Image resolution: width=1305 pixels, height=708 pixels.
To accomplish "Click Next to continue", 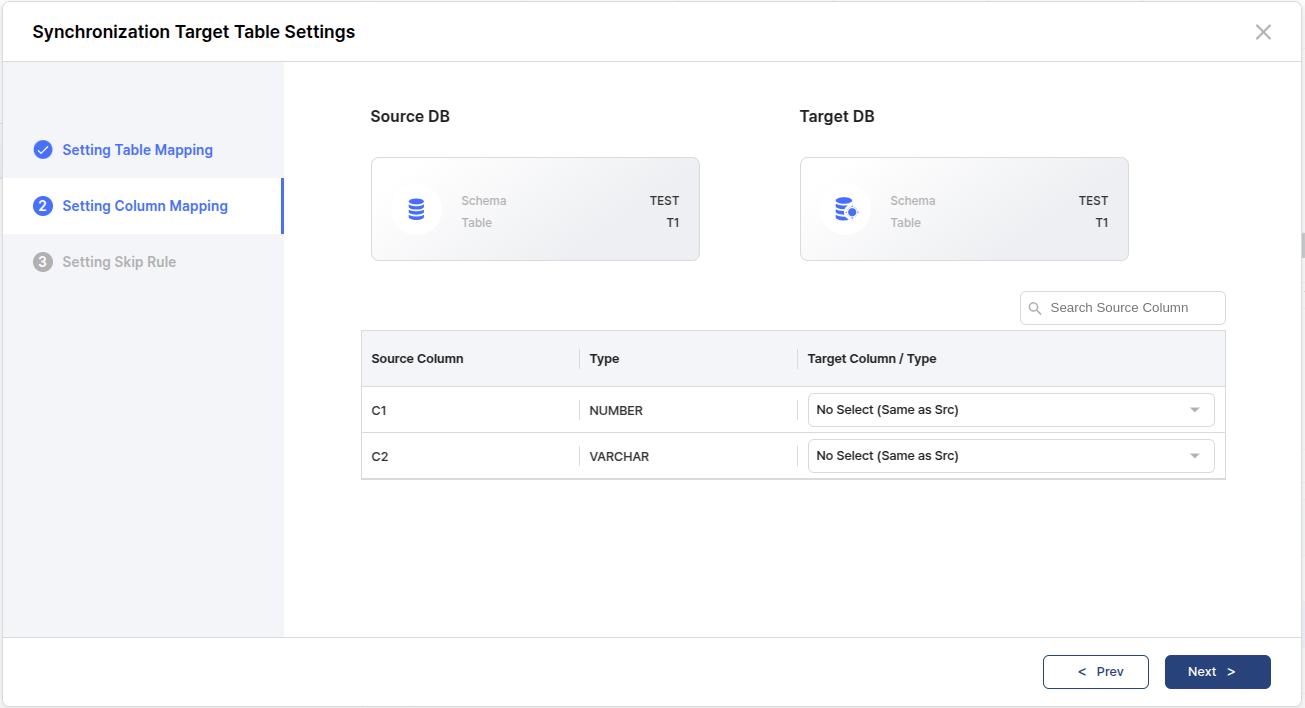I will (1217, 672).
